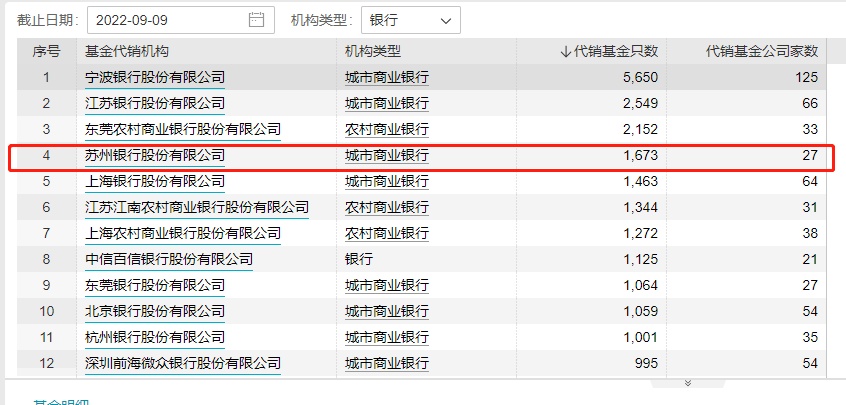Viewport: 846px width, 405px height.
Task: Open 宁波银行股份有限公司 link
Action: point(155,78)
